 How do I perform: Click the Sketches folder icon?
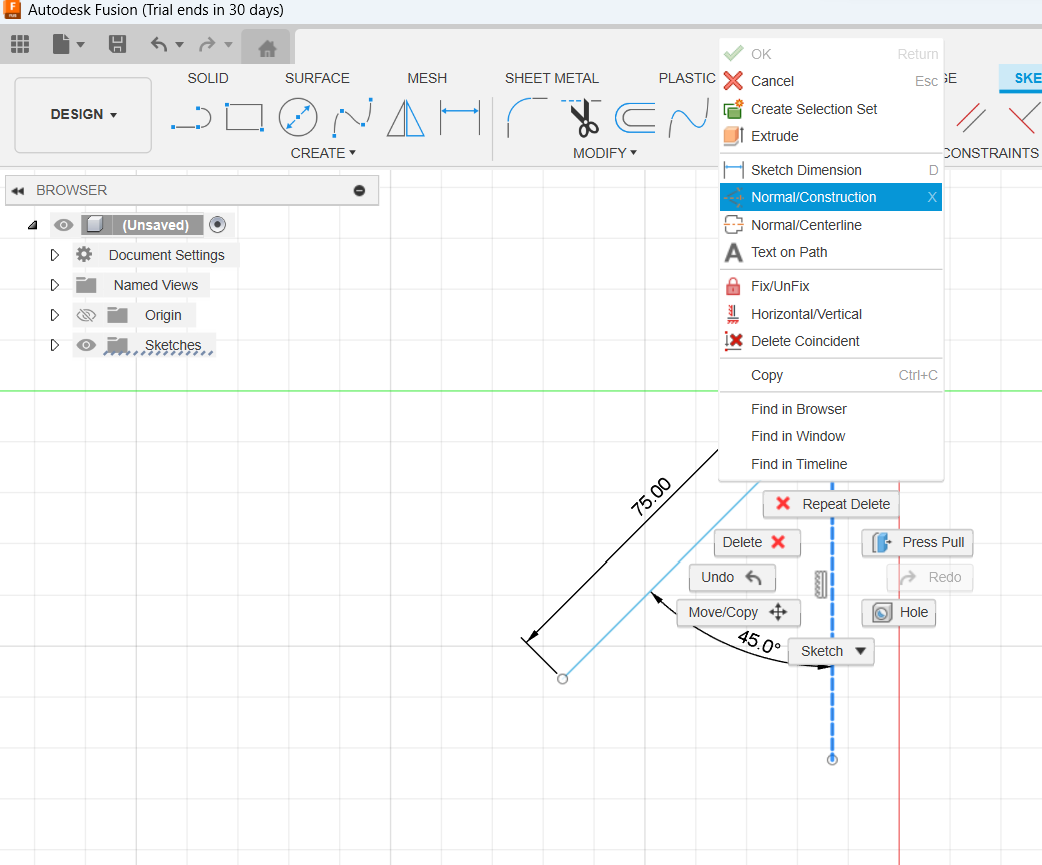tap(118, 345)
